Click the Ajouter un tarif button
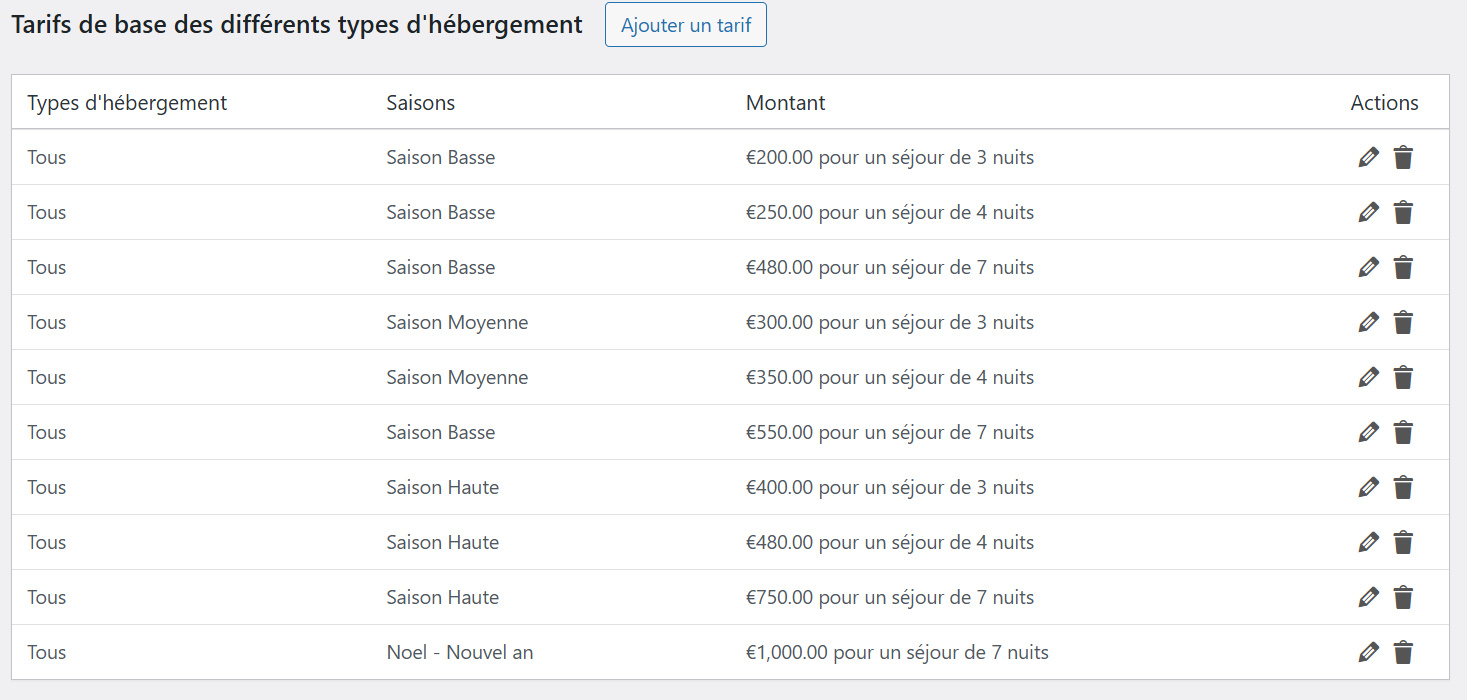The image size is (1467, 700). click(x=685, y=25)
